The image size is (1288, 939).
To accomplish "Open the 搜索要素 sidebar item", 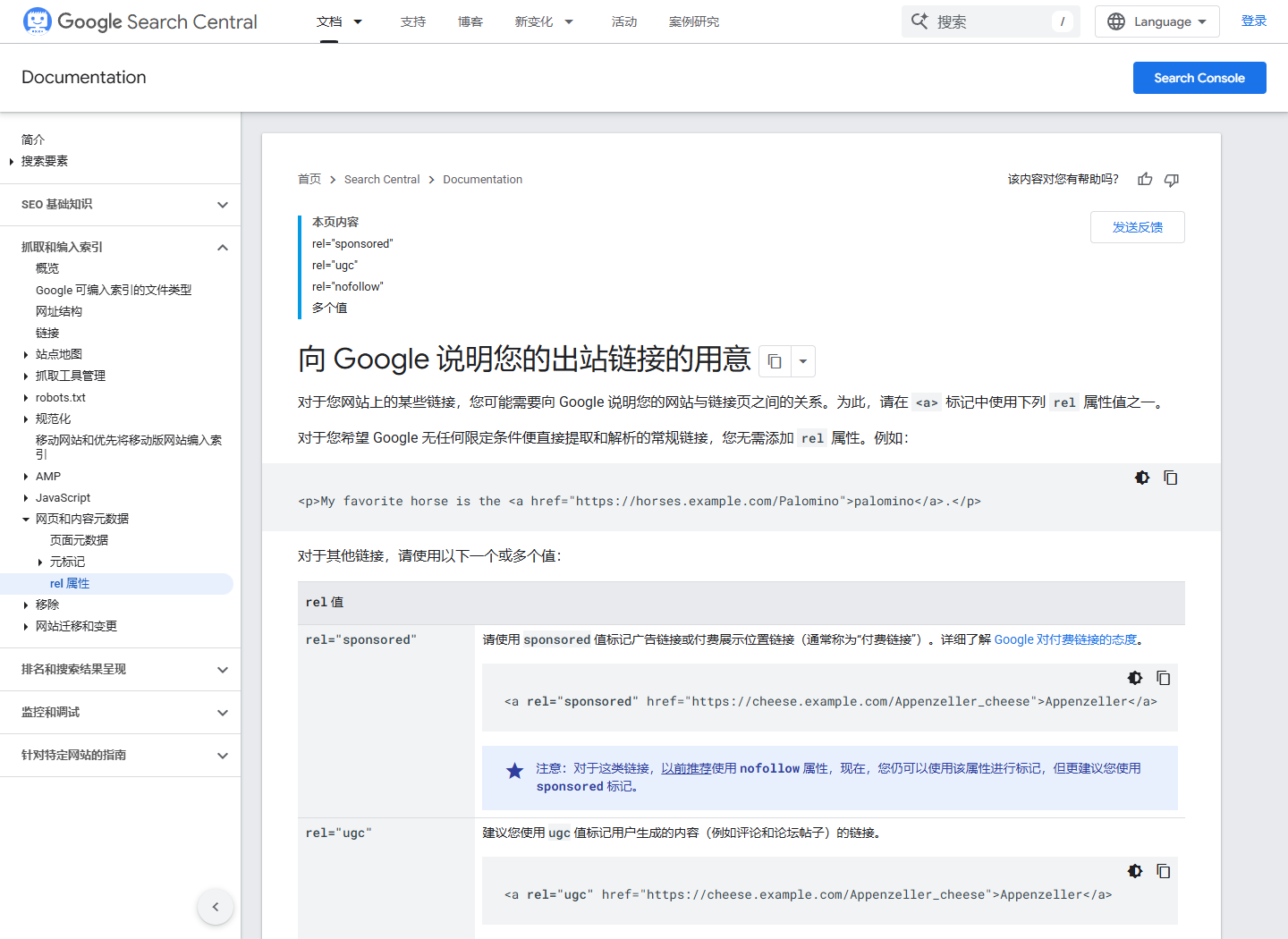I will coord(45,162).
